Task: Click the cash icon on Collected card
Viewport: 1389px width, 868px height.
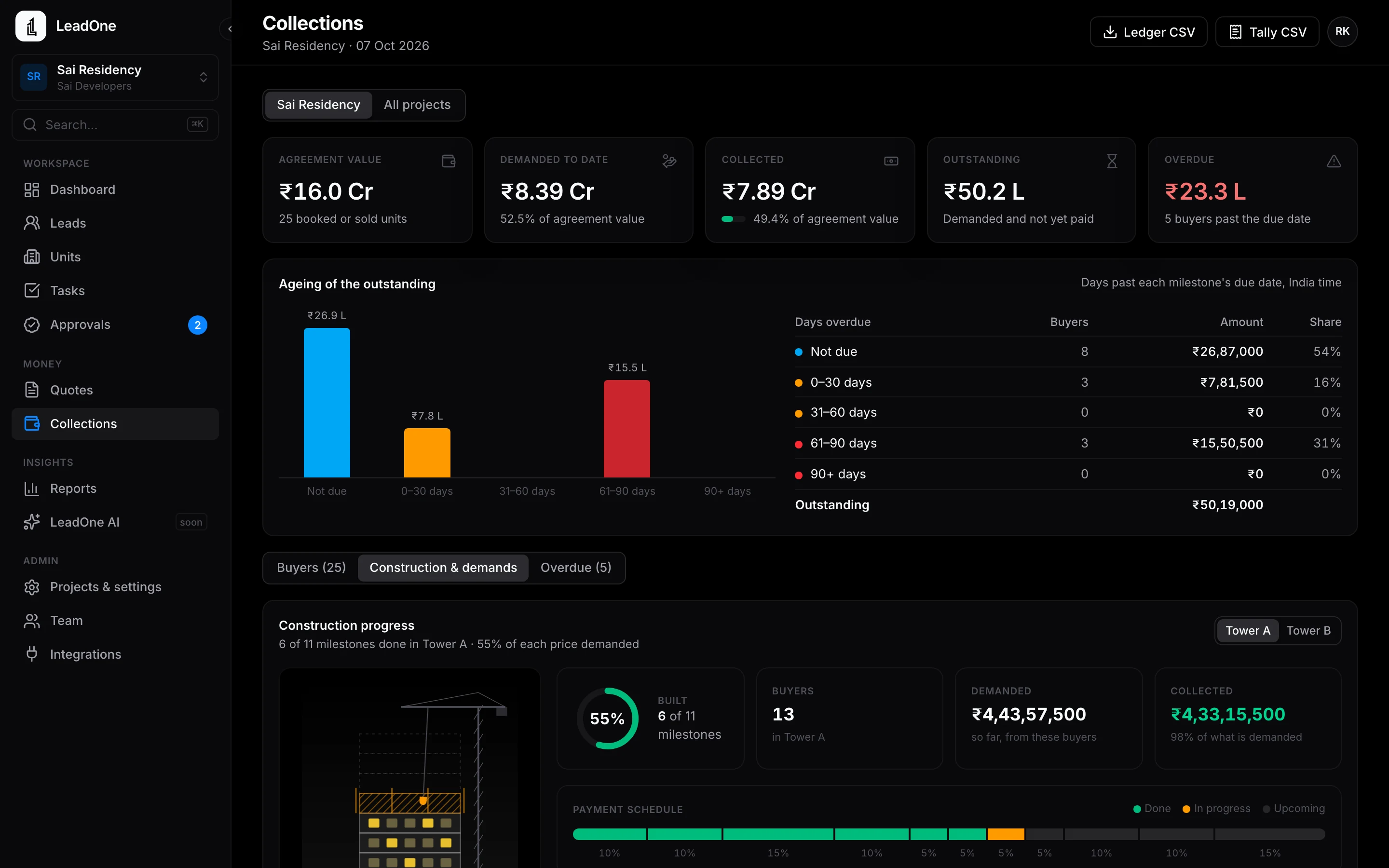Action: point(891,162)
